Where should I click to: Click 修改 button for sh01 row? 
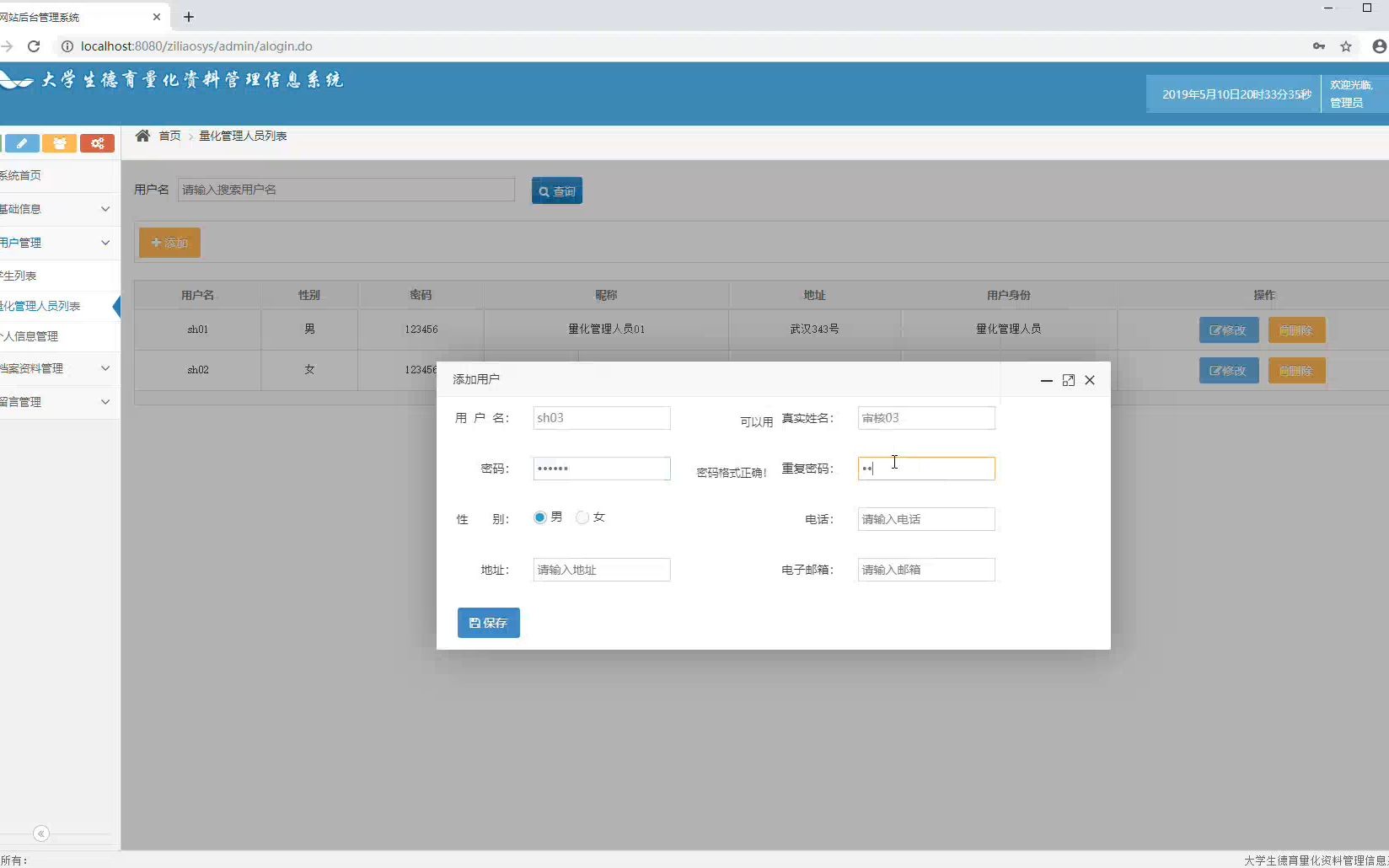pyautogui.click(x=1229, y=330)
